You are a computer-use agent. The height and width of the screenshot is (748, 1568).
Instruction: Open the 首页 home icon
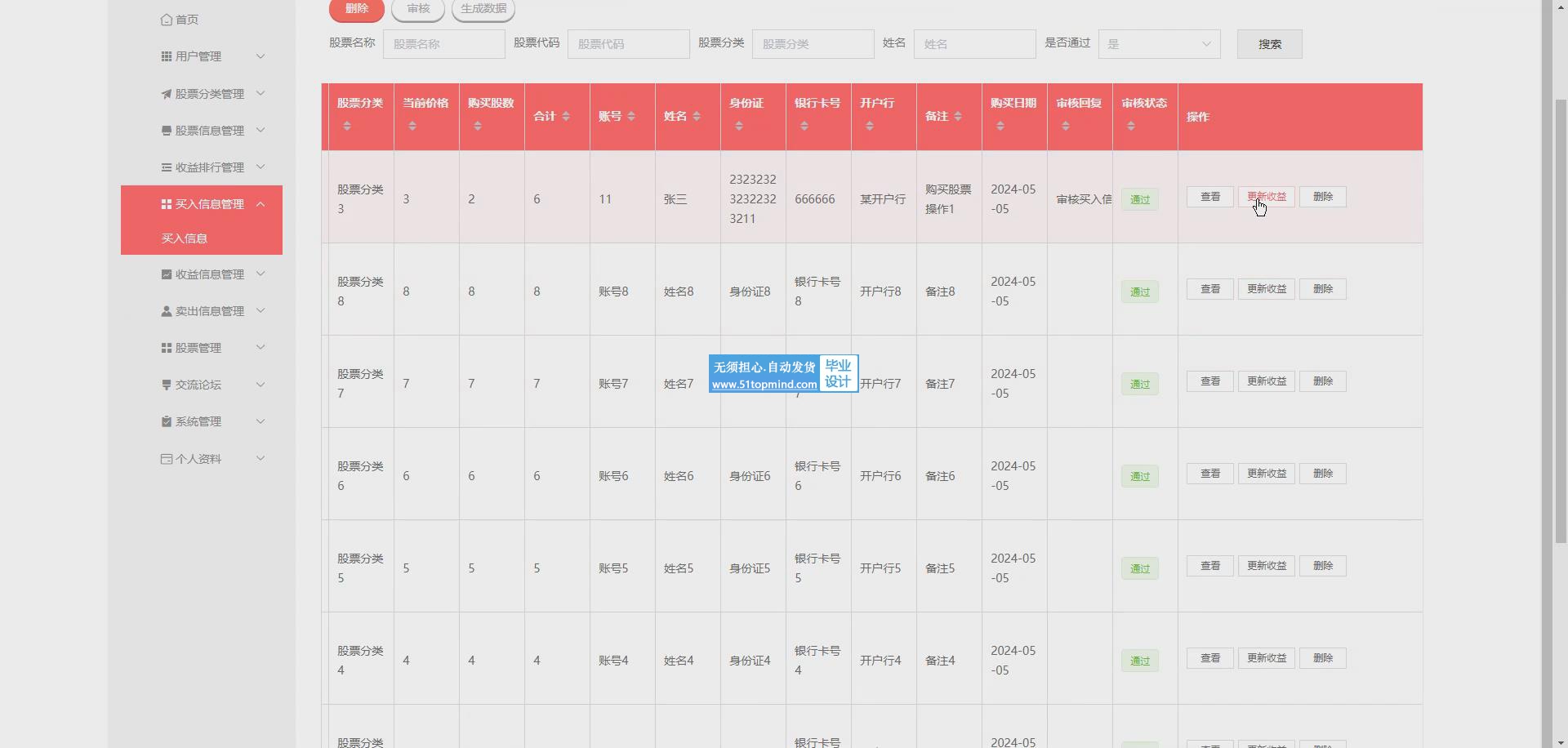click(167, 20)
